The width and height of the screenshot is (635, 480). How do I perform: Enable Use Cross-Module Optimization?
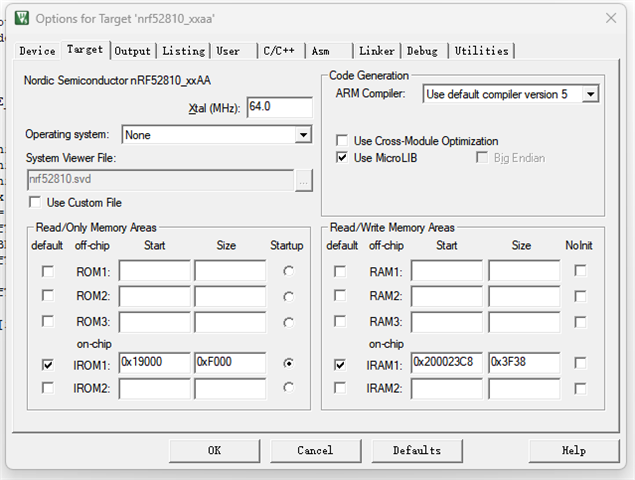click(343, 141)
